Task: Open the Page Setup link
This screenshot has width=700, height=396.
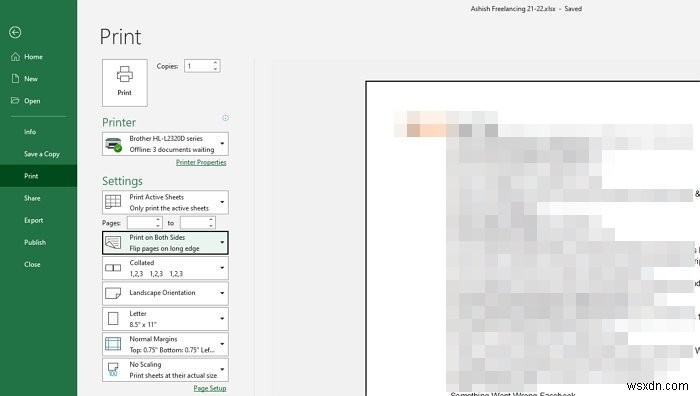Action: coord(210,388)
